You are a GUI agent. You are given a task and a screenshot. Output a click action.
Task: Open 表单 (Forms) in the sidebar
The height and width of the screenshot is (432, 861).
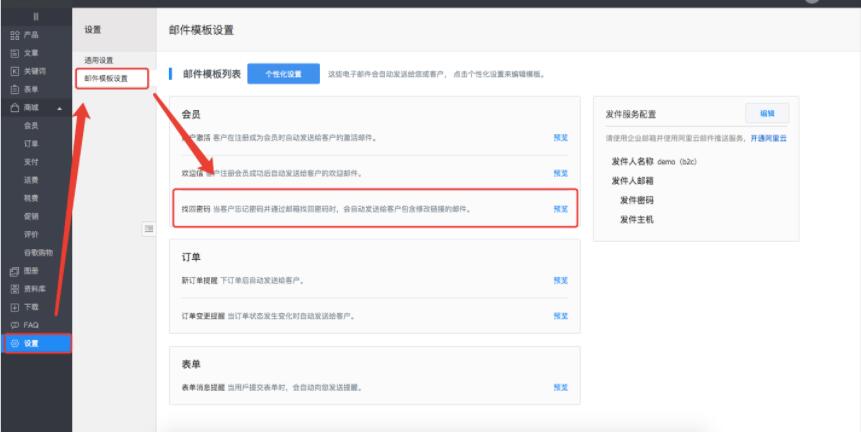pyautogui.click(x=30, y=89)
